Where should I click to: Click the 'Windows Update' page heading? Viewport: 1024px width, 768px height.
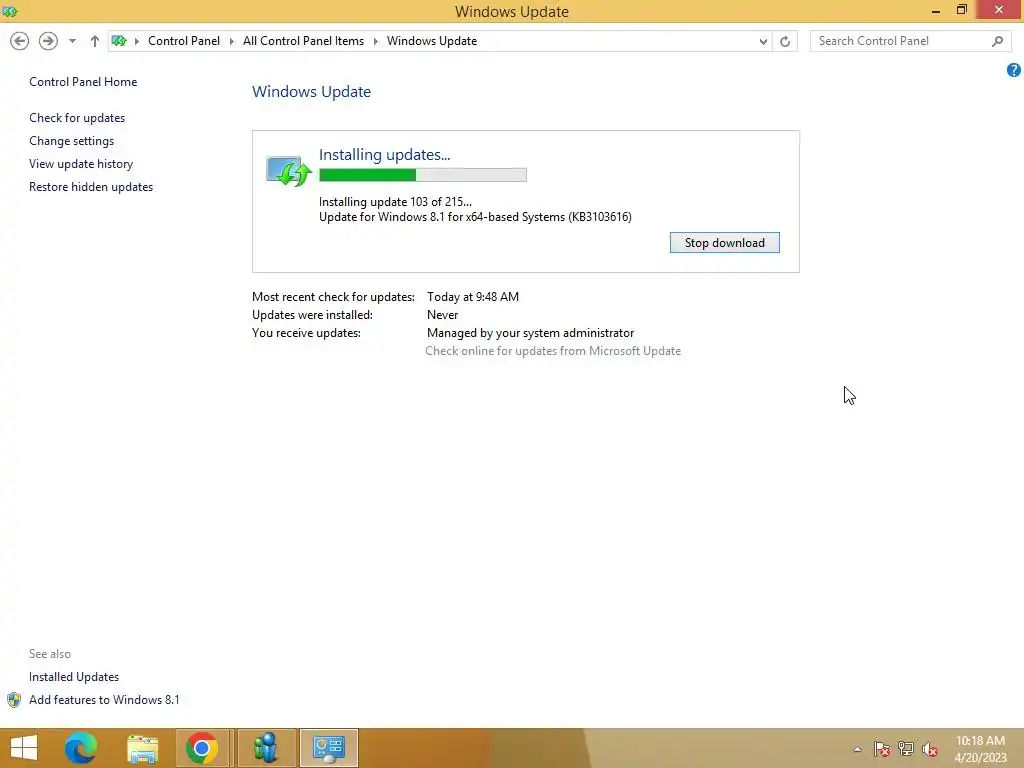click(x=312, y=91)
